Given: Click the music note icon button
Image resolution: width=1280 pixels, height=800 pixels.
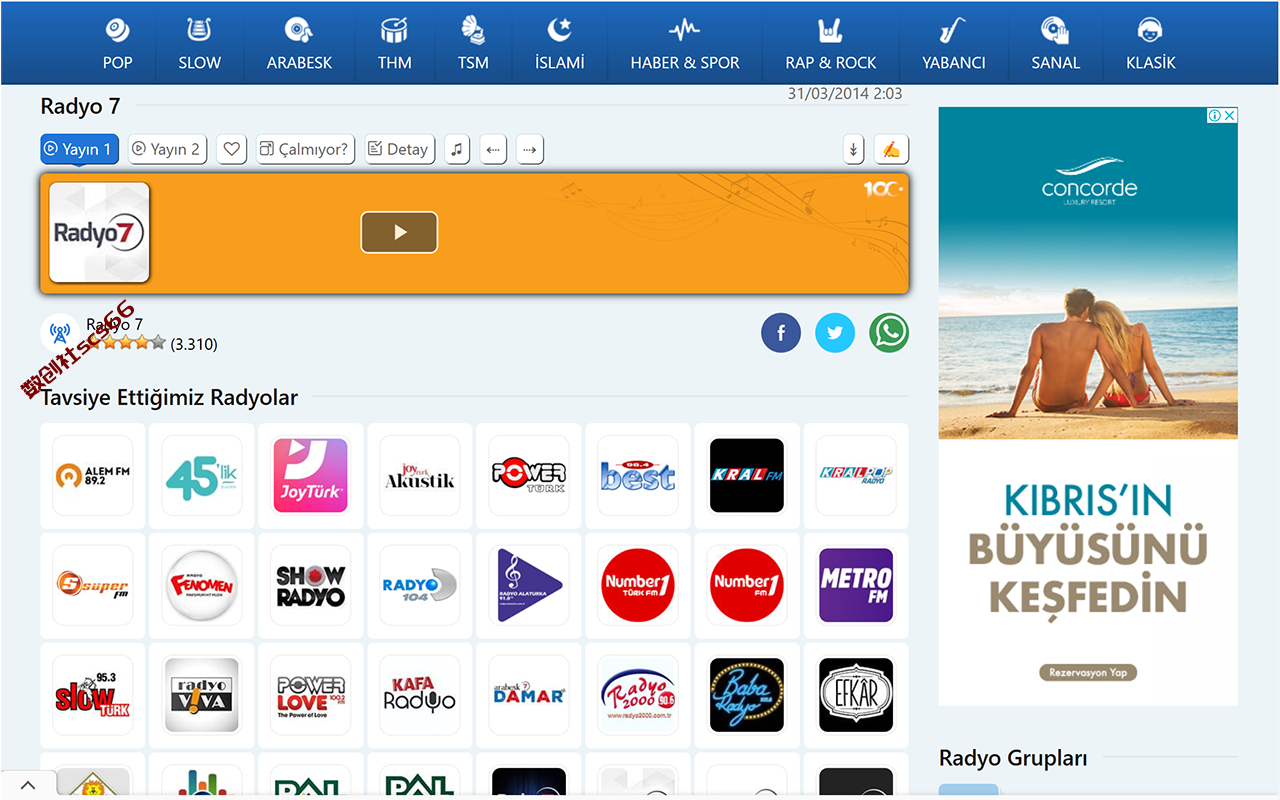Looking at the screenshot, I should [457, 149].
